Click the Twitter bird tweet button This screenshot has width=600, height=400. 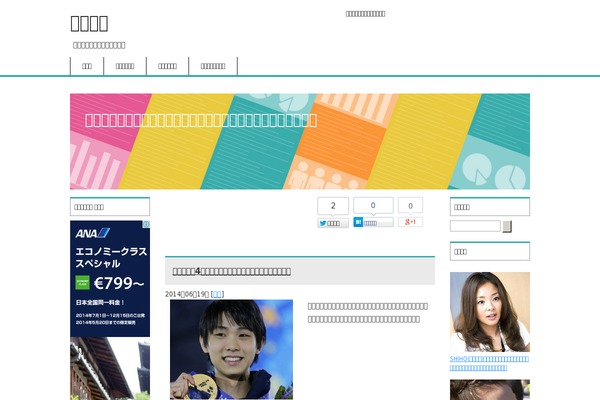[x=333, y=223]
